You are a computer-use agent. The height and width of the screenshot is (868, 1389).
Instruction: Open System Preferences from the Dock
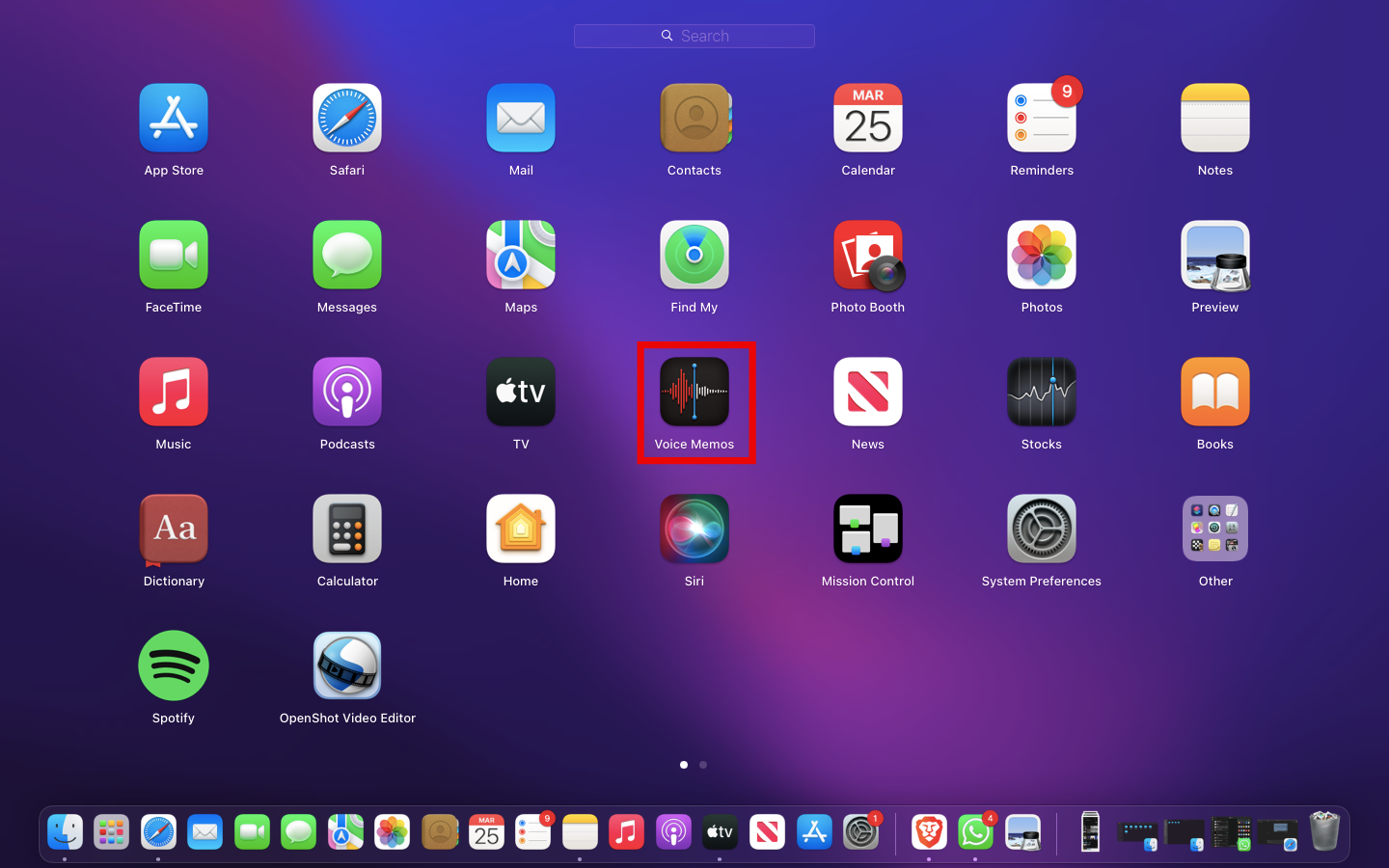861,832
